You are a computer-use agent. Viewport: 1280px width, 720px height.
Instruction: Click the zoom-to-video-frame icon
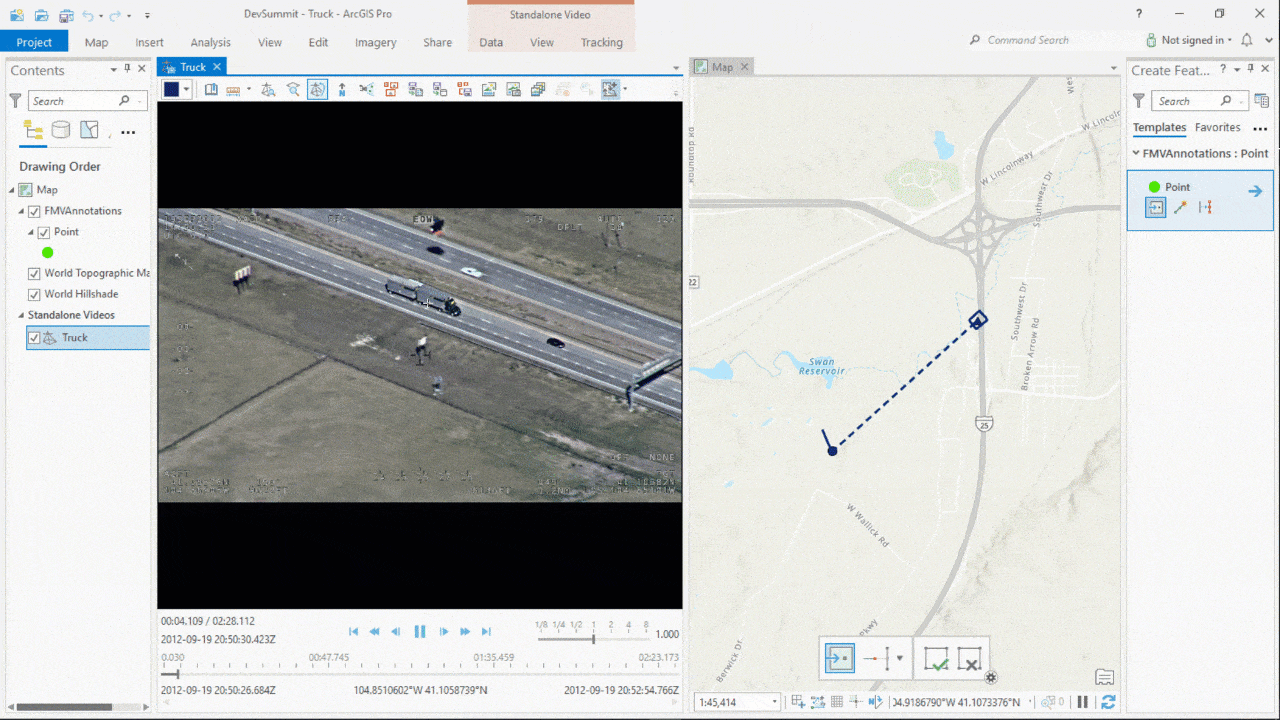tap(293, 89)
